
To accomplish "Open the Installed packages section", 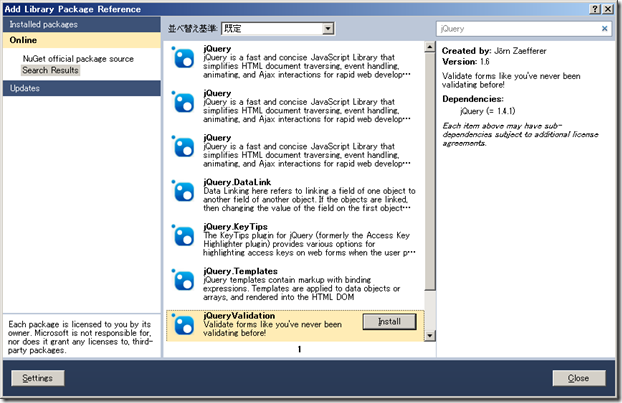I will 82,24.
